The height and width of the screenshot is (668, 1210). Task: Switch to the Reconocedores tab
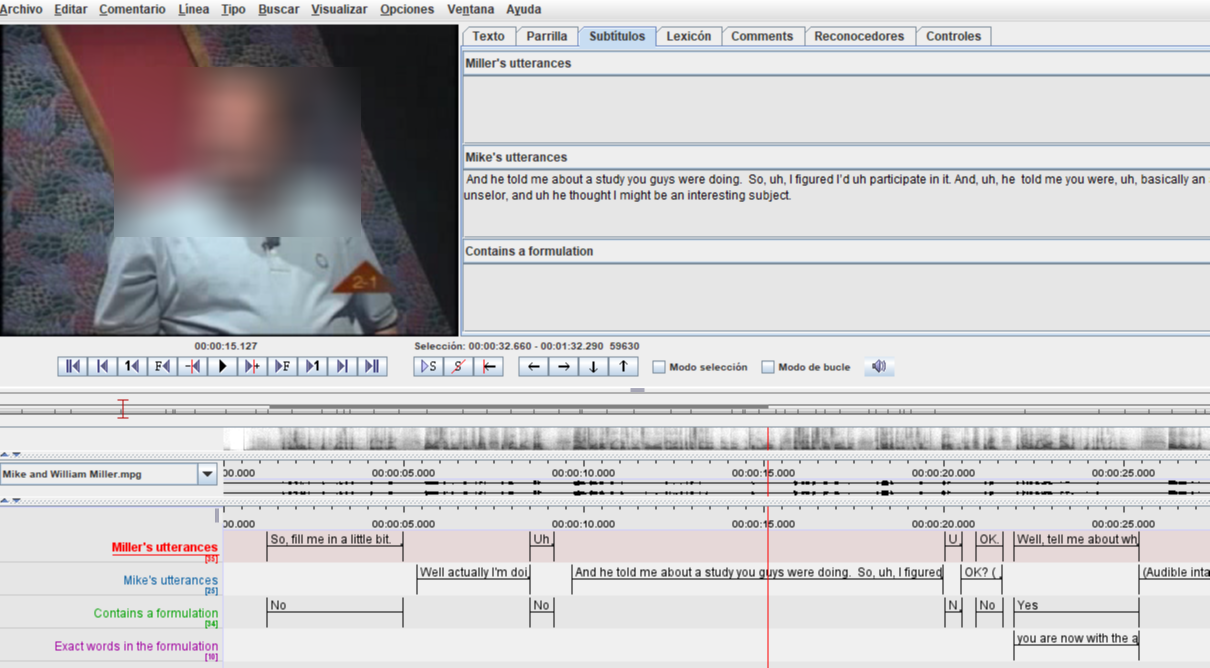[858, 36]
